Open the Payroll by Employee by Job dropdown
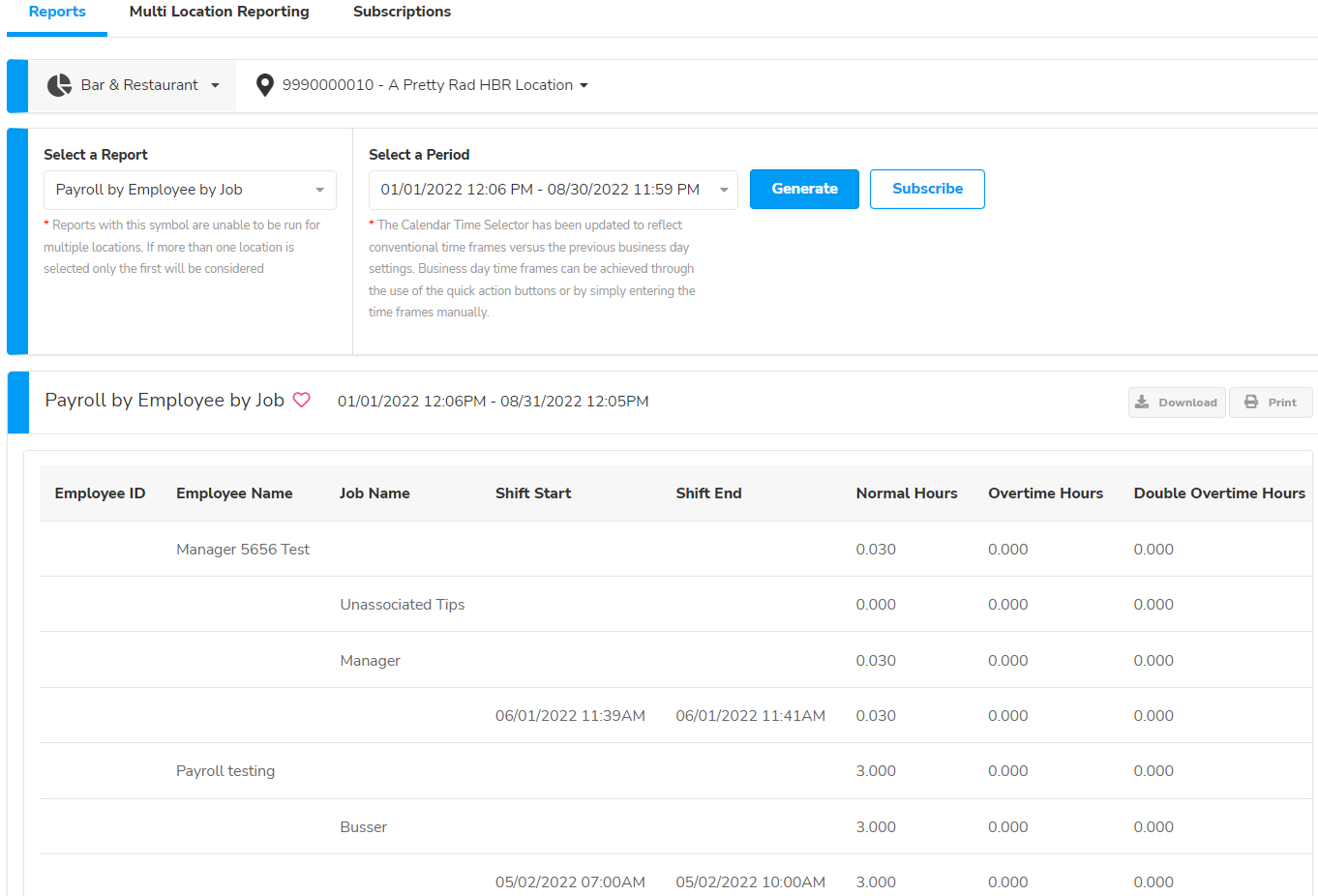This screenshot has height=896, width=1318. point(190,190)
